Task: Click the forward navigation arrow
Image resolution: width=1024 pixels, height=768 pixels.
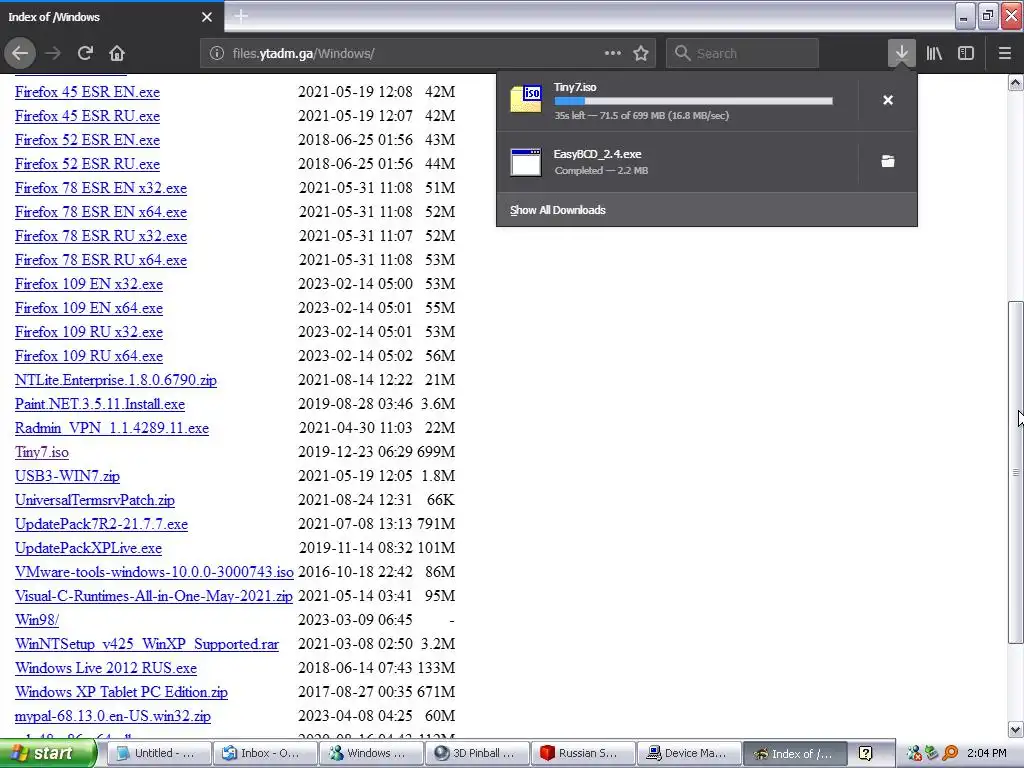Action: (53, 53)
